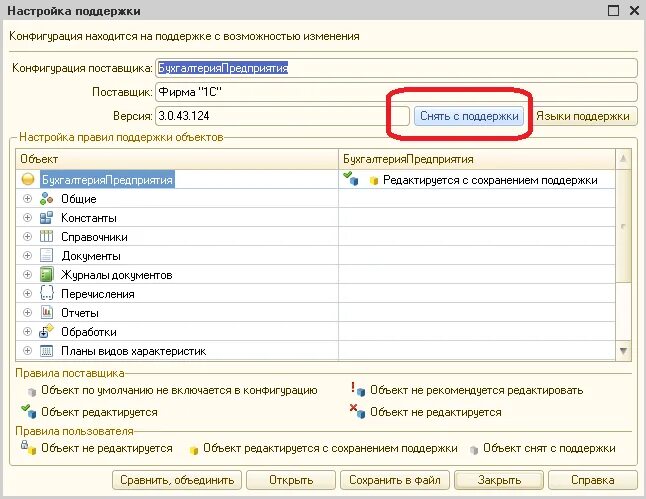Close the Настройка поддержки window

coord(635,10)
